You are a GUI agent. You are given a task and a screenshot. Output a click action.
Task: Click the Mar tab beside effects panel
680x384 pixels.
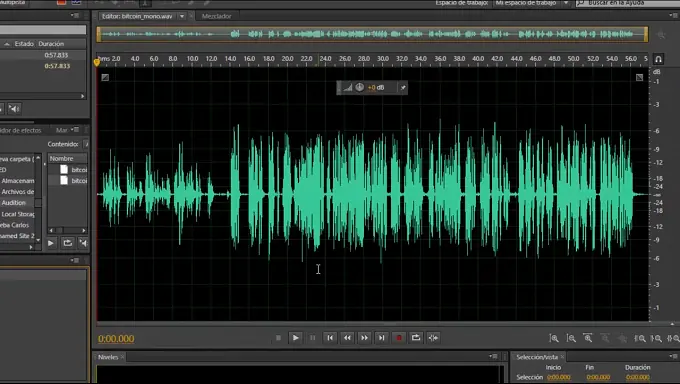(x=62, y=130)
